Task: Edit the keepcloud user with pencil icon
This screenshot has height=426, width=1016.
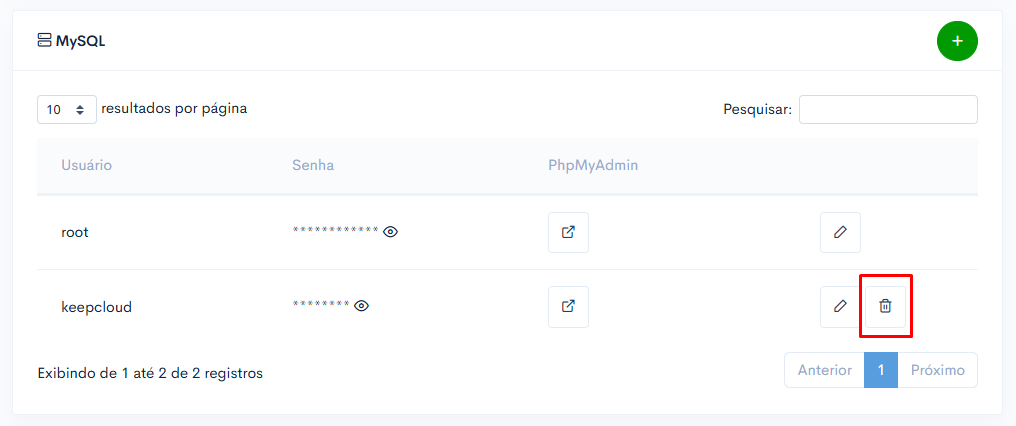Action: tap(840, 307)
